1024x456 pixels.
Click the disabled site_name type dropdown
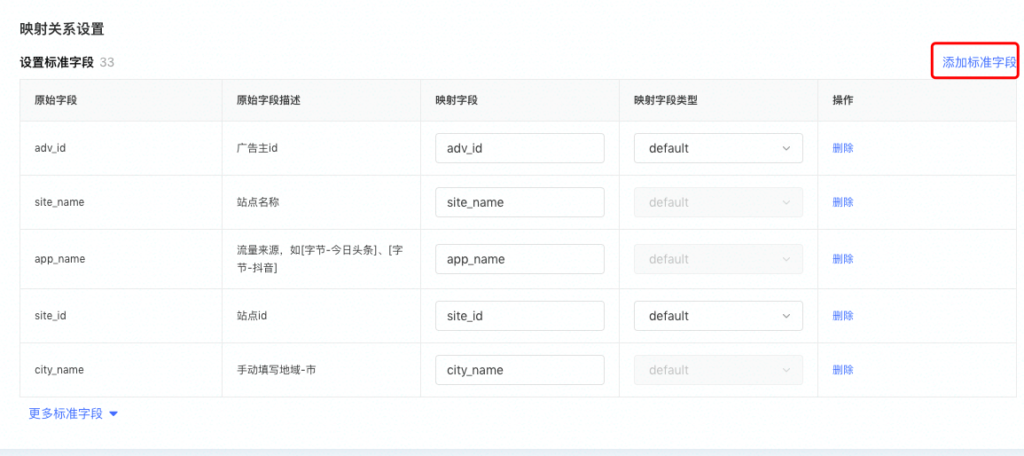[x=718, y=202]
